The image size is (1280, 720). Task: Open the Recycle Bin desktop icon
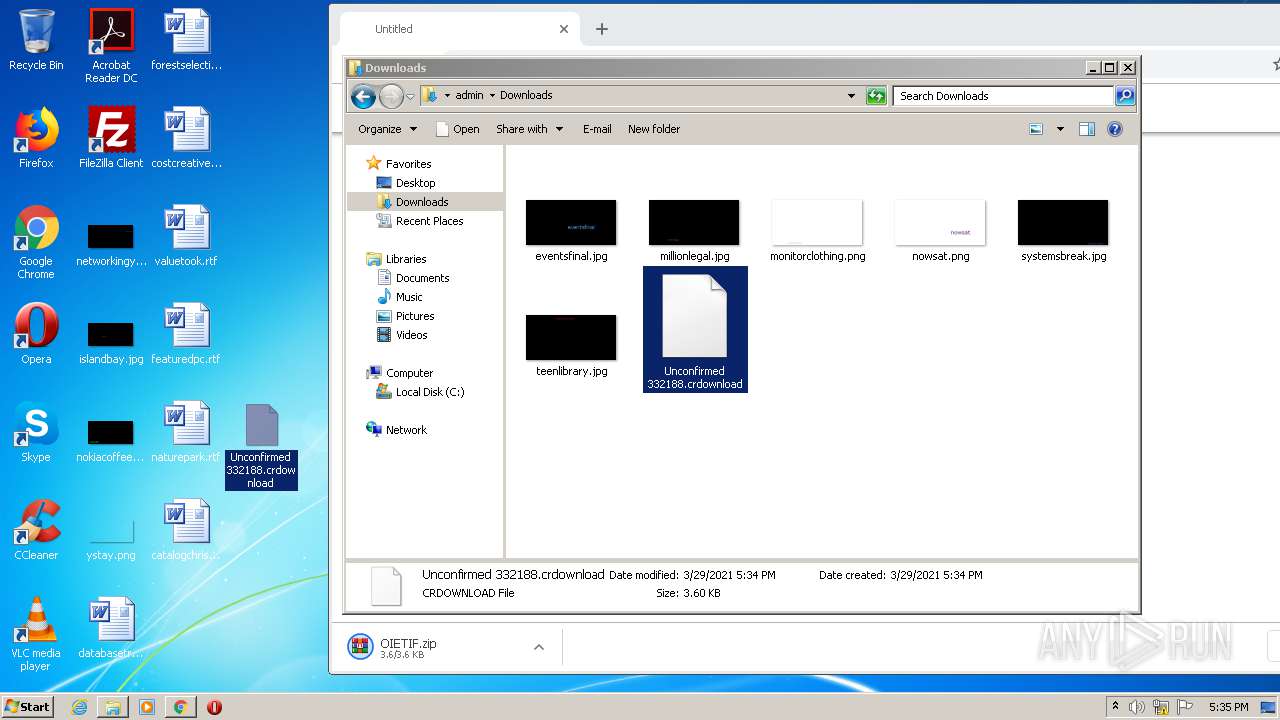point(36,40)
